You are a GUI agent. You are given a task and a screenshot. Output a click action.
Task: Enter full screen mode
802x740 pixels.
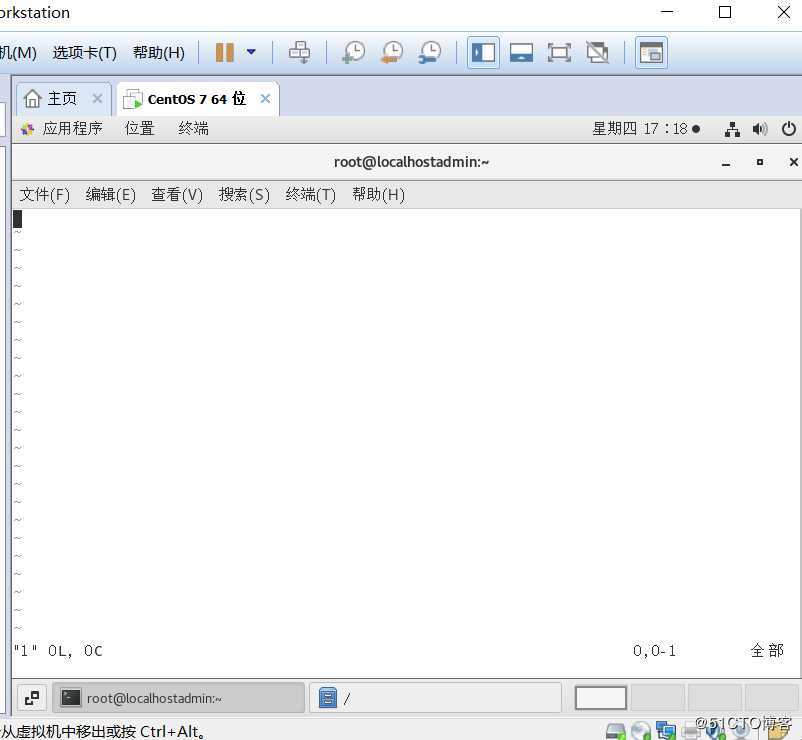559,53
